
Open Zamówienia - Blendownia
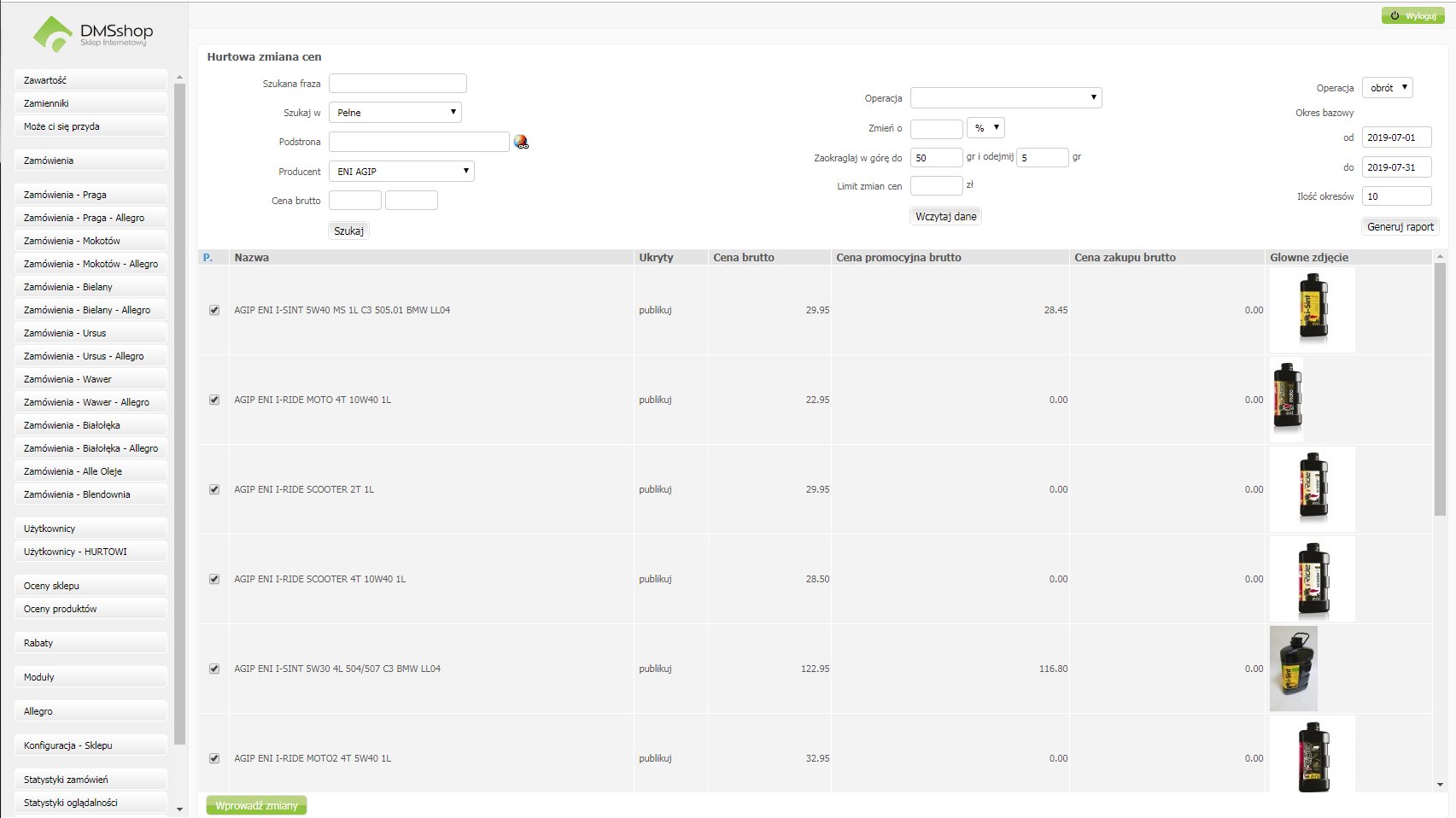pos(91,494)
